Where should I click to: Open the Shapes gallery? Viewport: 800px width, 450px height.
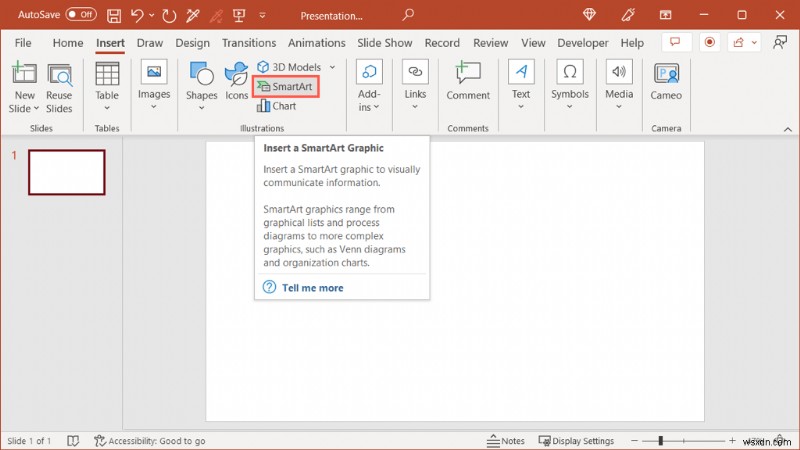click(x=201, y=86)
